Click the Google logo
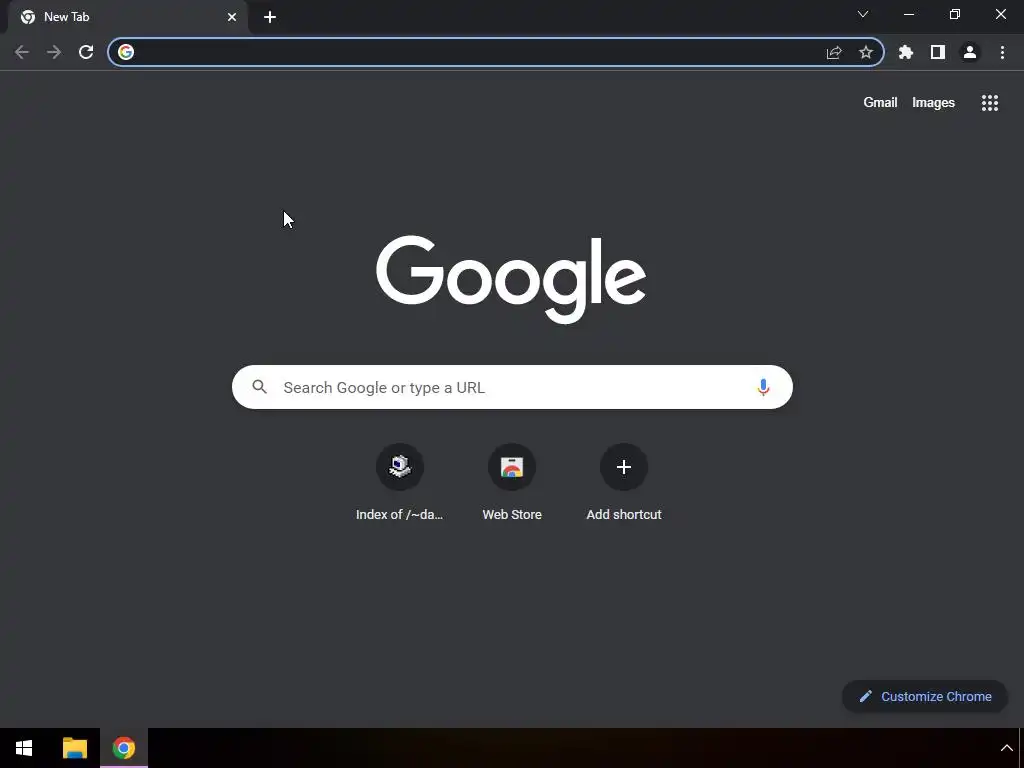This screenshot has width=1024, height=768. pyautogui.click(x=511, y=280)
